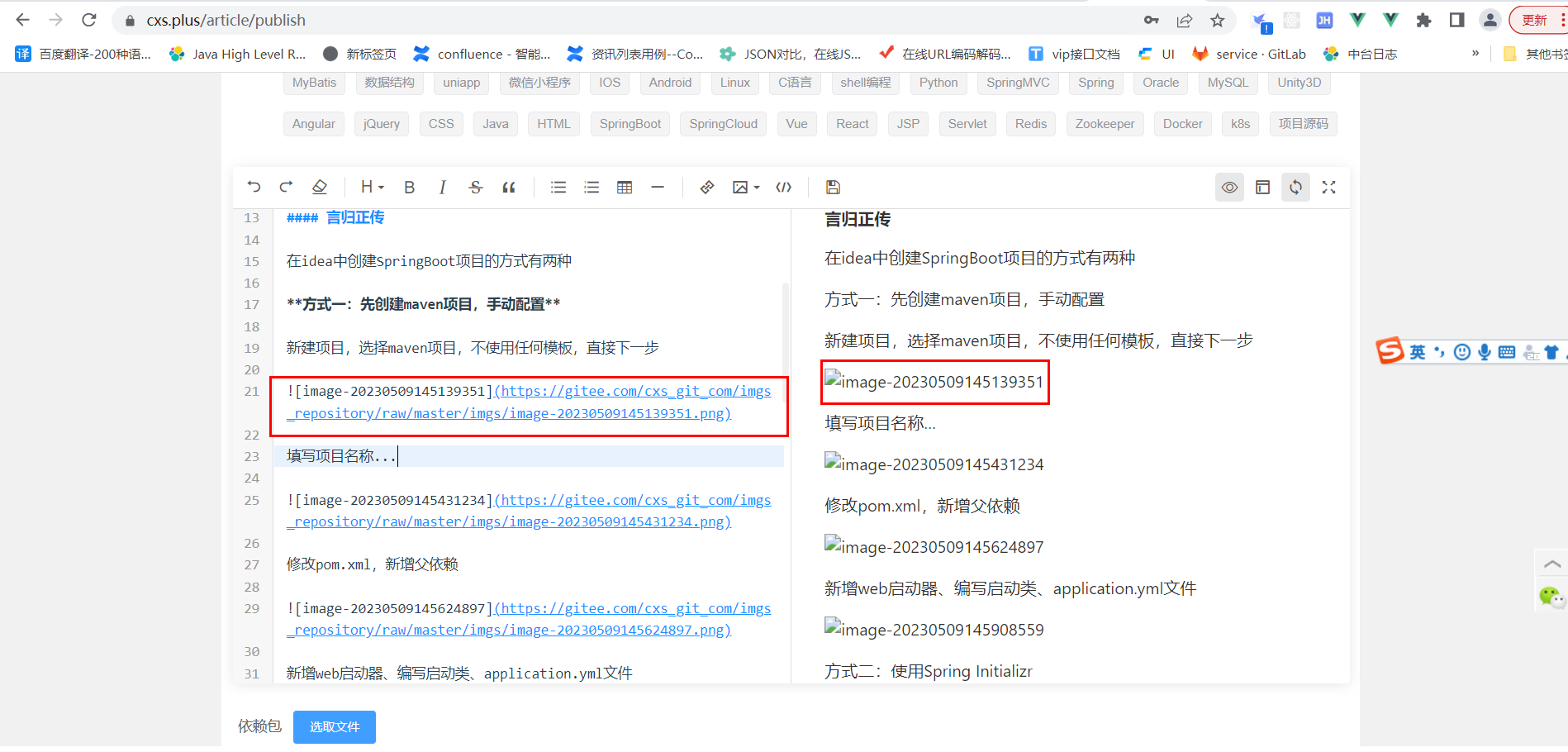Screen dimensions: 1568x752
Task: Insert a horizontal rule
Action: point(658,188)
